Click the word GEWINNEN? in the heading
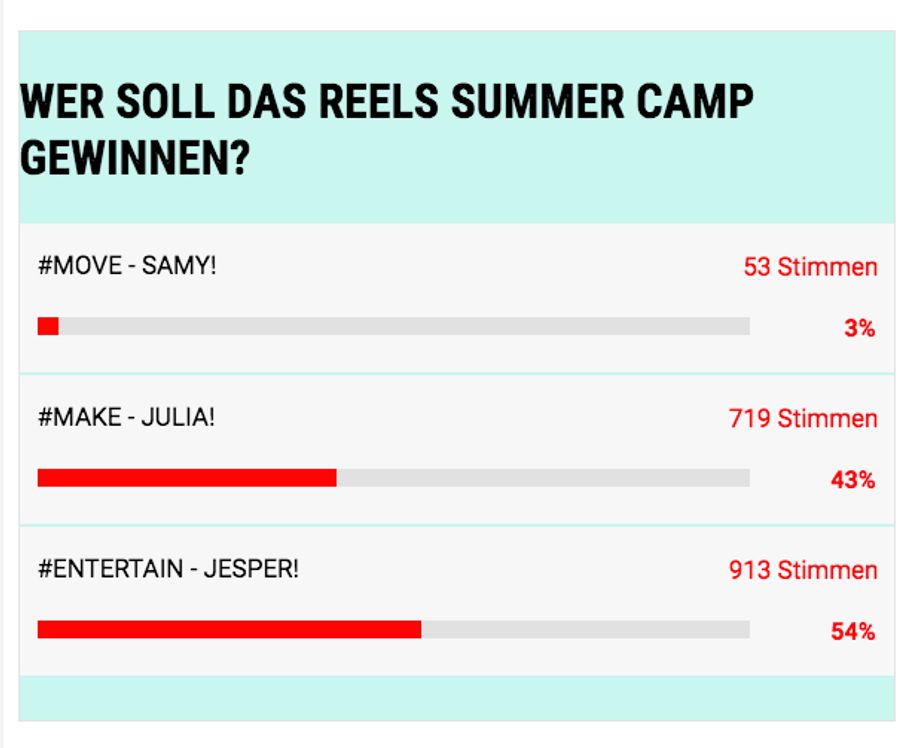The width and height of the screenshot is (910, 748). pyautogui.click(x=134, y=158)
